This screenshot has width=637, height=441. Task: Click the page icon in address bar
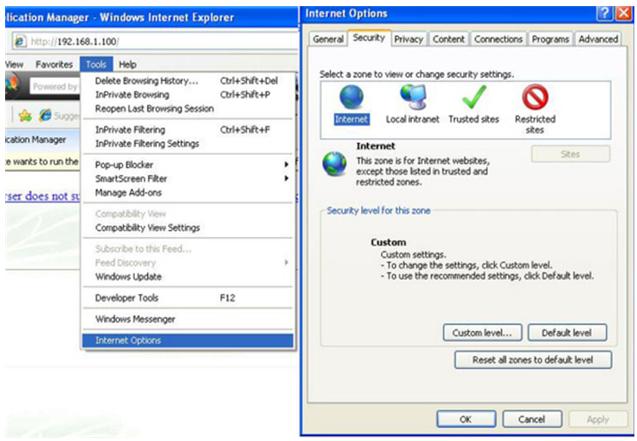click(20, 41)
